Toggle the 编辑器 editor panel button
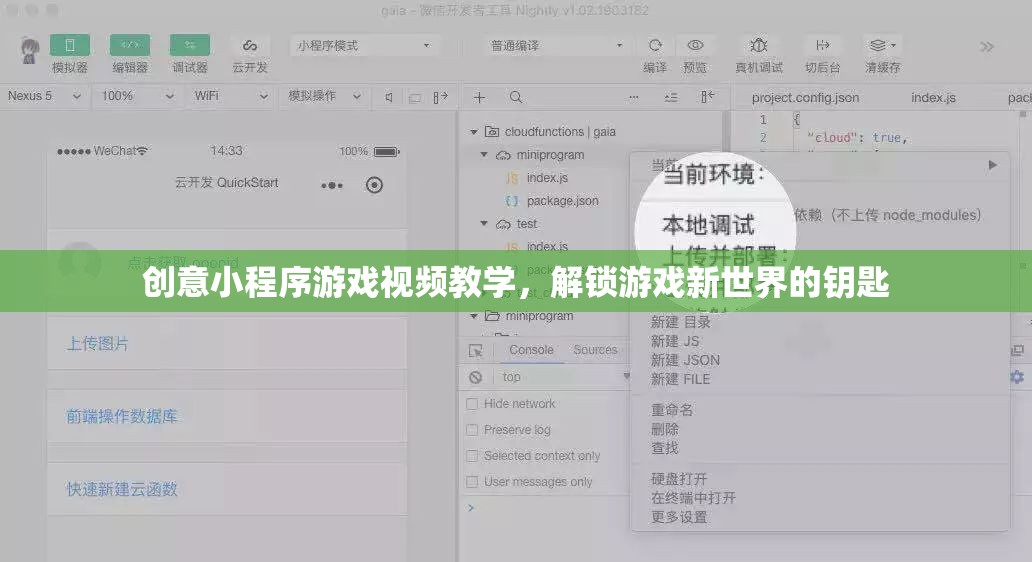Image resolution: width=1032 pixels, height=562 pixels. [130, 45]
